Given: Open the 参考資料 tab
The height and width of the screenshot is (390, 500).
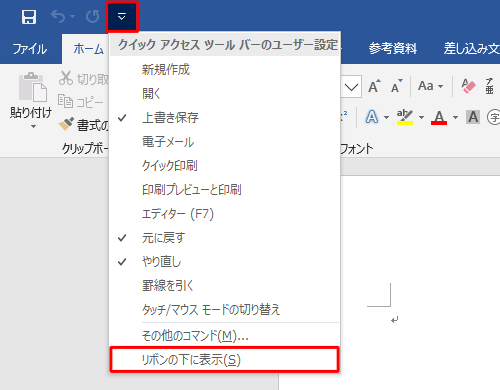Looking at the screenshot, I should point(393,48).
